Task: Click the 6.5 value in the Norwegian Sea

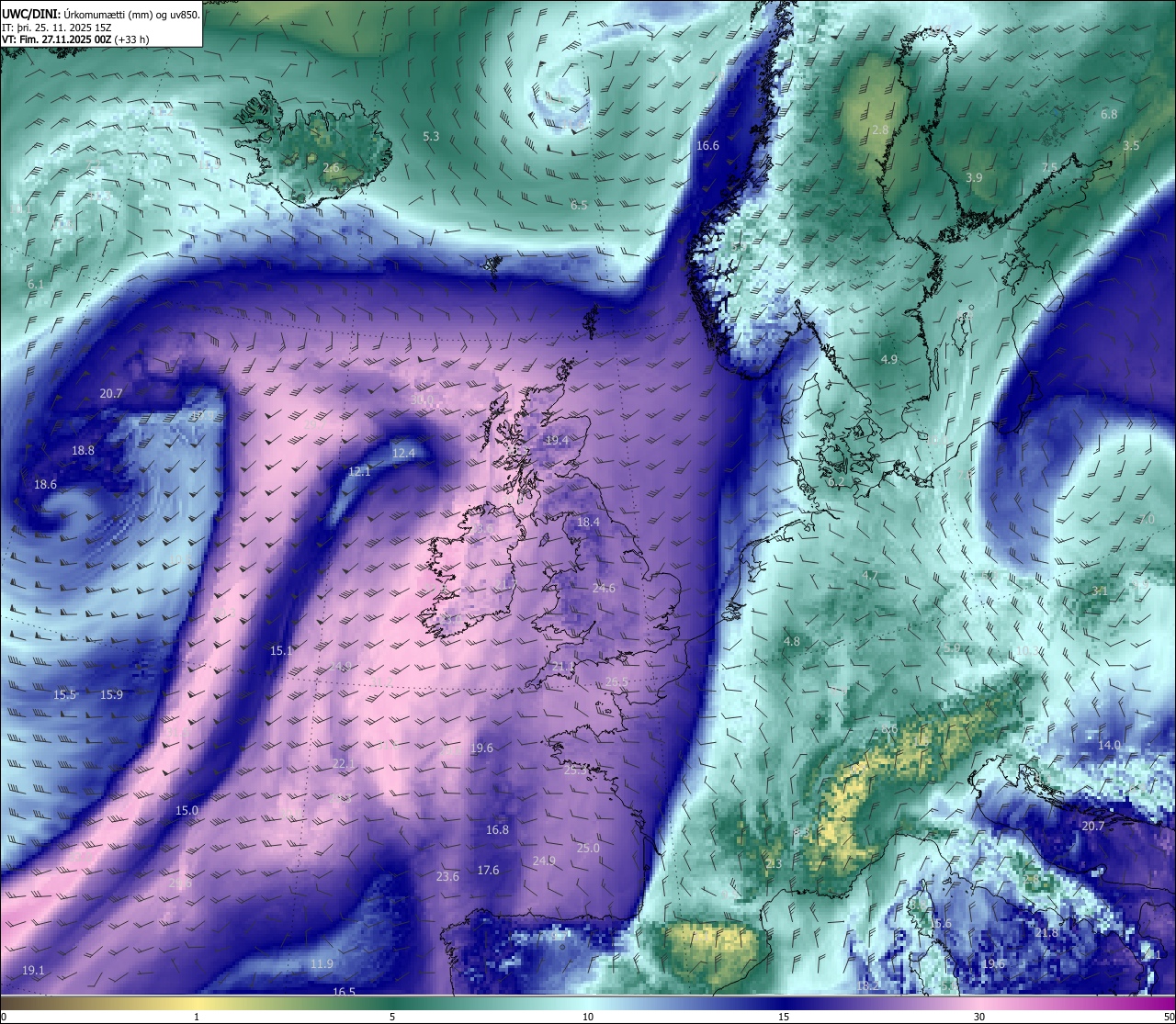Action: (x=579, y=206)
